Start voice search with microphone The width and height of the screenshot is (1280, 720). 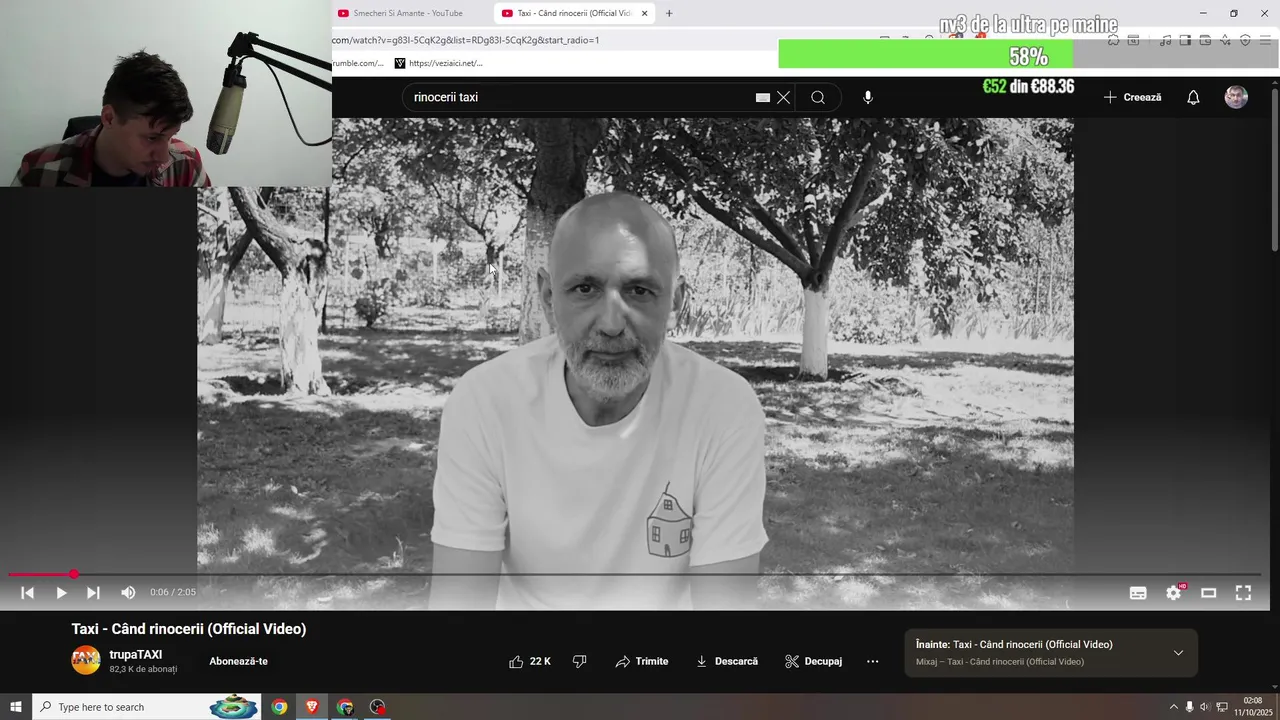(868, 97)
